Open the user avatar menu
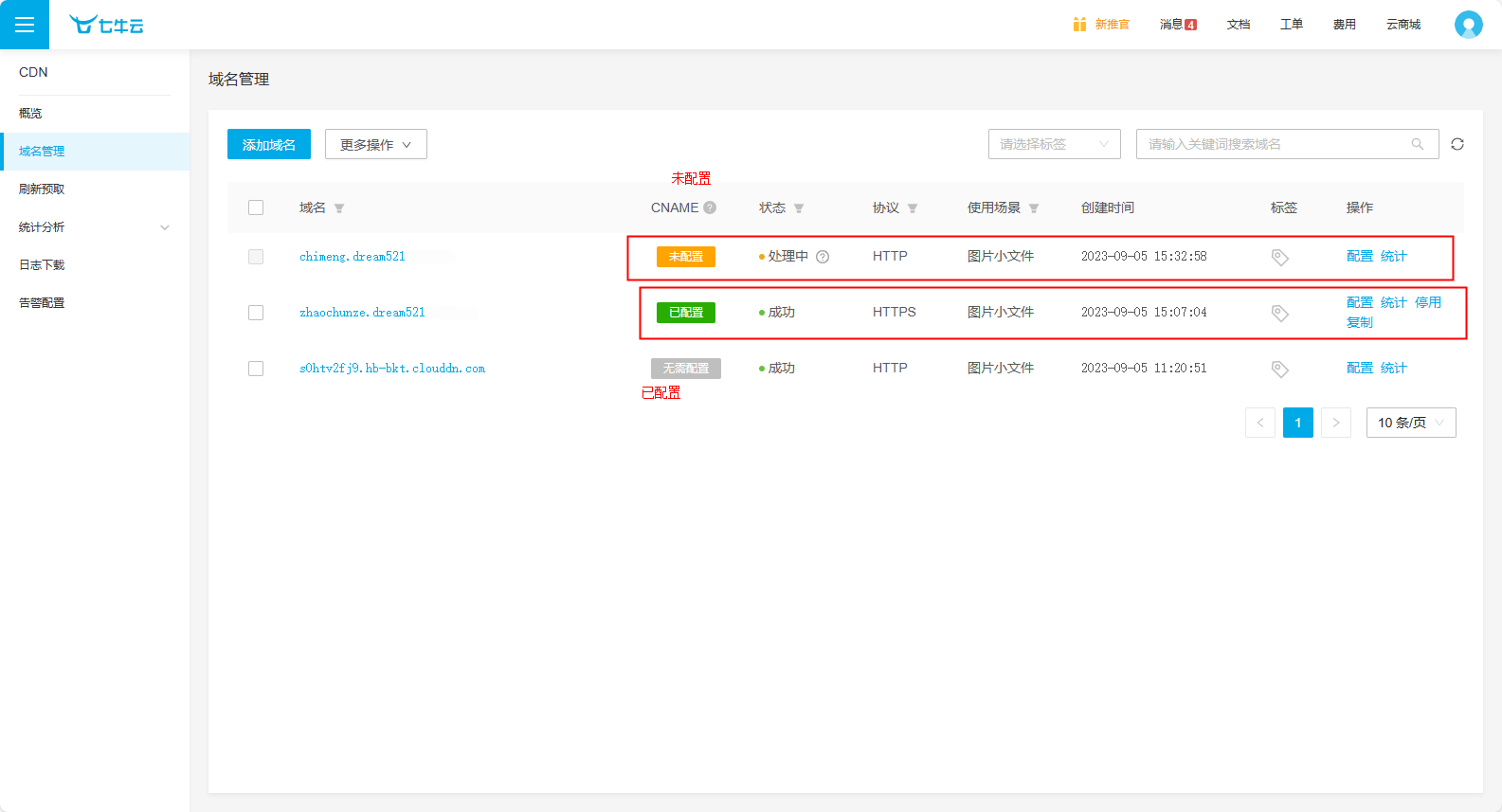Image resolution: width=1502 pixels, height=812 pixels. point(1469,25)
